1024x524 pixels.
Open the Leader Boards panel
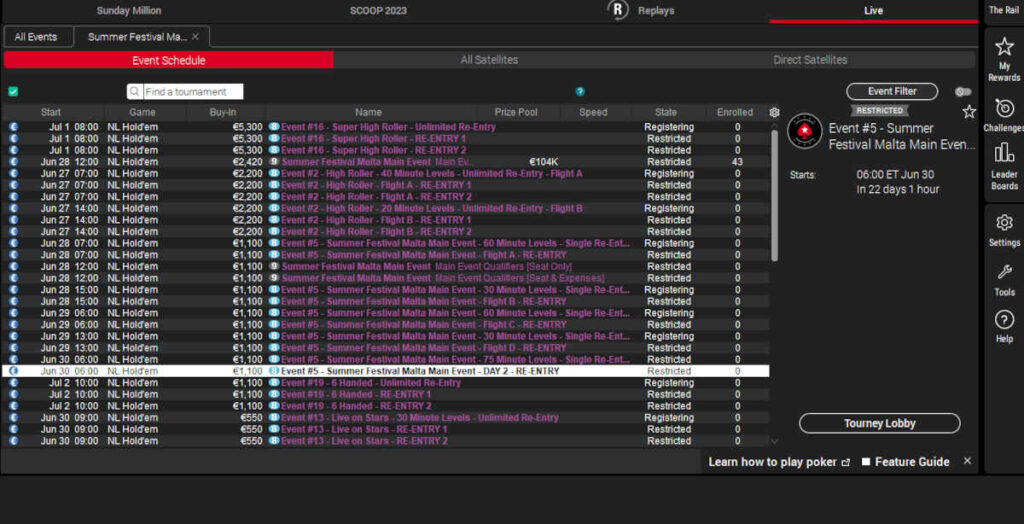point(1004,165)
